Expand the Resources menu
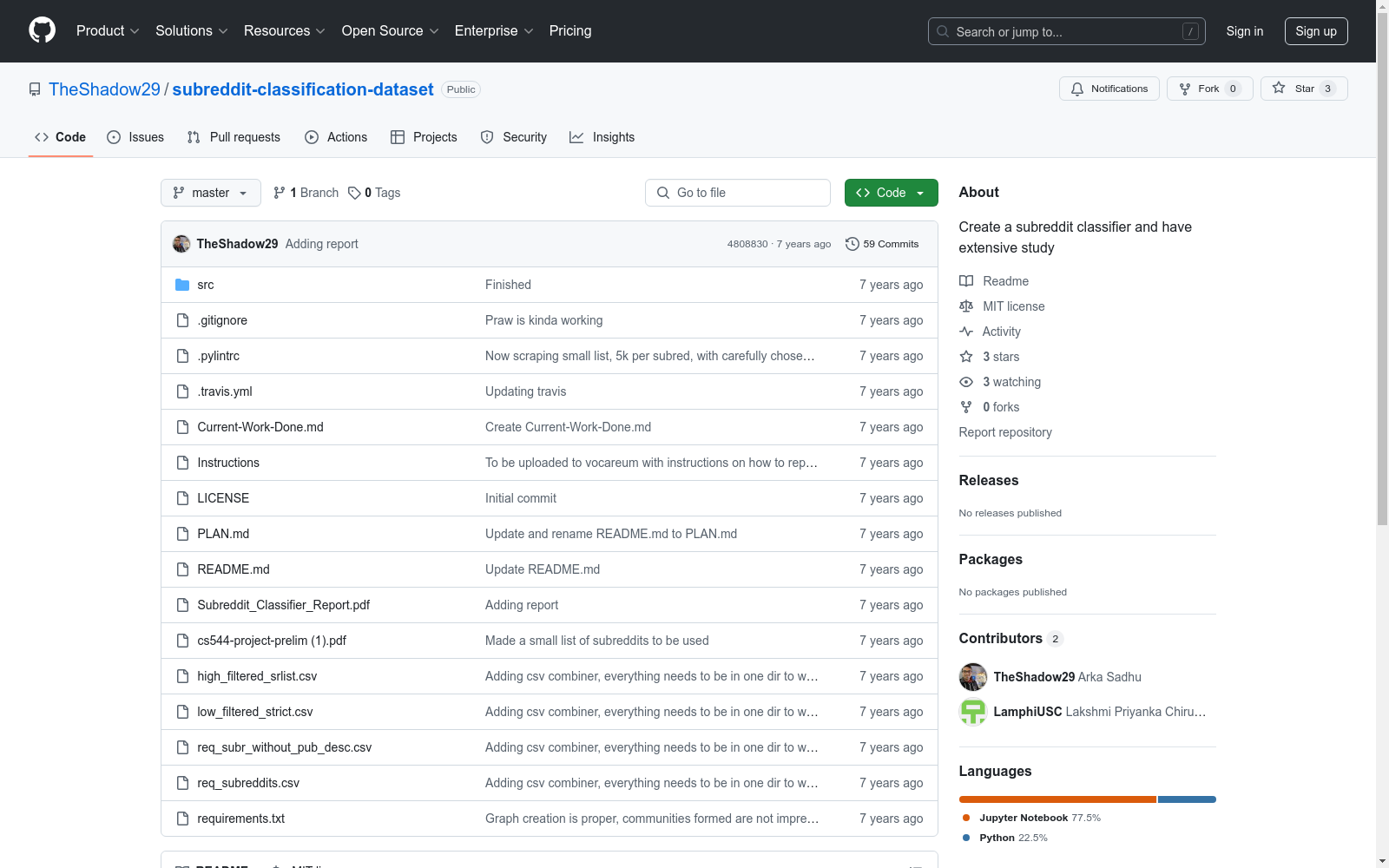The height and width of the screenshot is (868, 1389). click(x=285, y=31)
